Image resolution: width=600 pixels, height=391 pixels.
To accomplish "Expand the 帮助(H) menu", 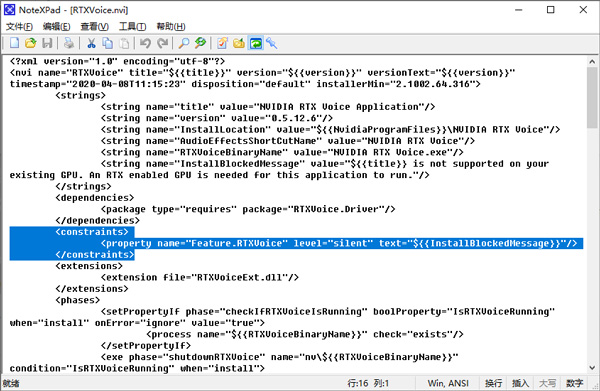I will tap(171, 26).
